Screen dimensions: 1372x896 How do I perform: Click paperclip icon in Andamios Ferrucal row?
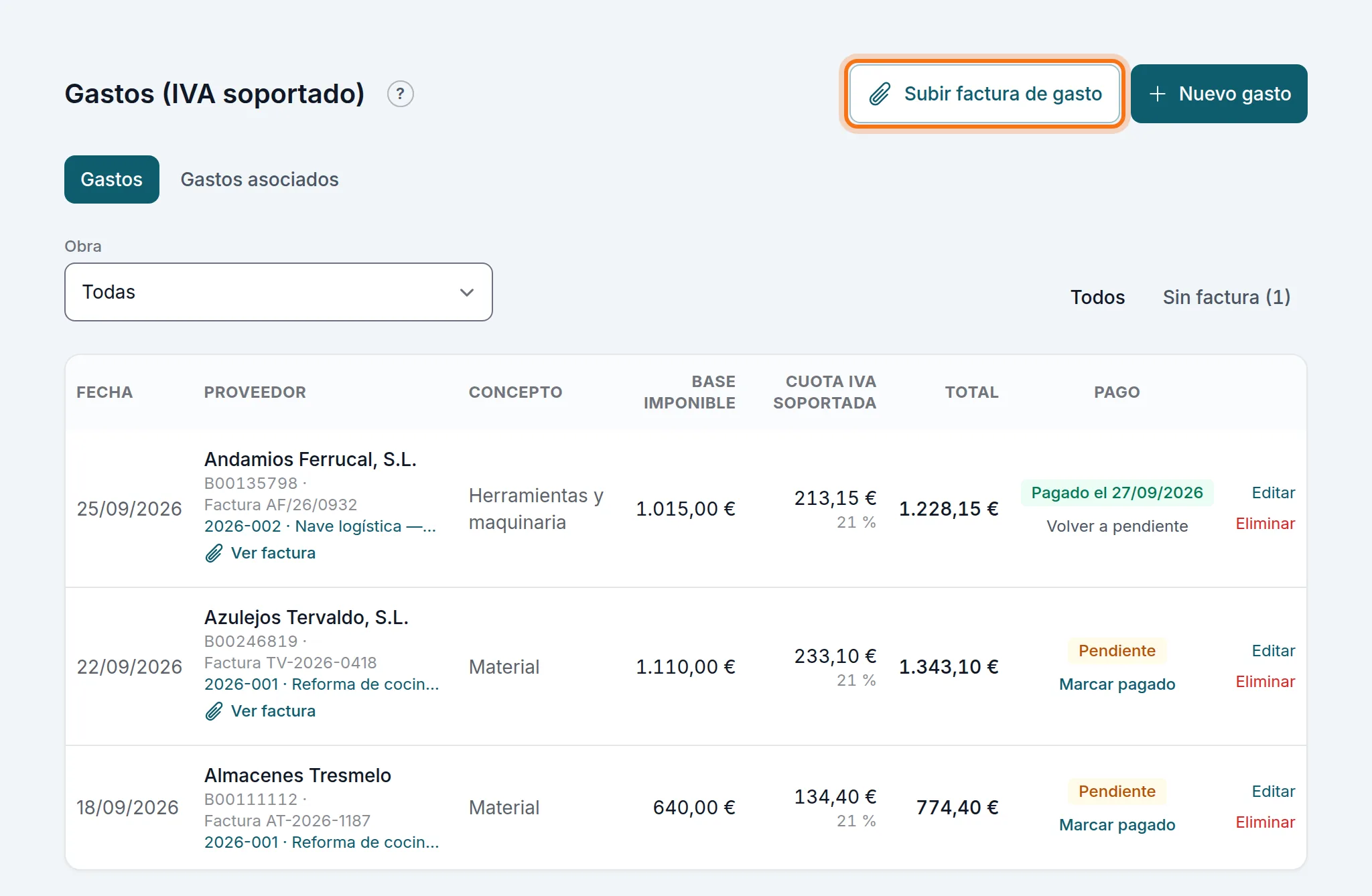point(214,553)
